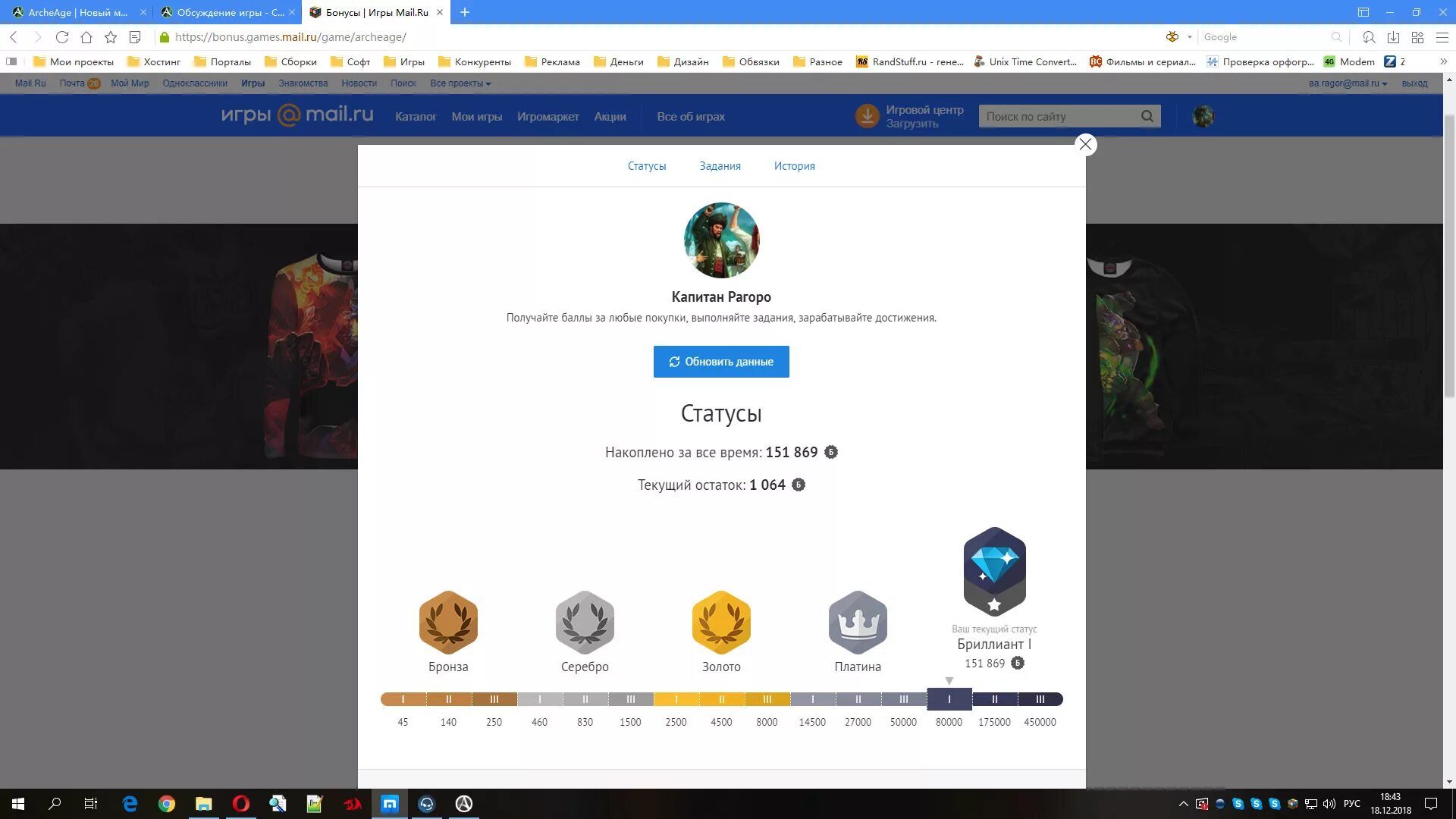Expand the browser search engine dropdown arrow
This screenshot has width=1456, height=819.
[1189, 37]
